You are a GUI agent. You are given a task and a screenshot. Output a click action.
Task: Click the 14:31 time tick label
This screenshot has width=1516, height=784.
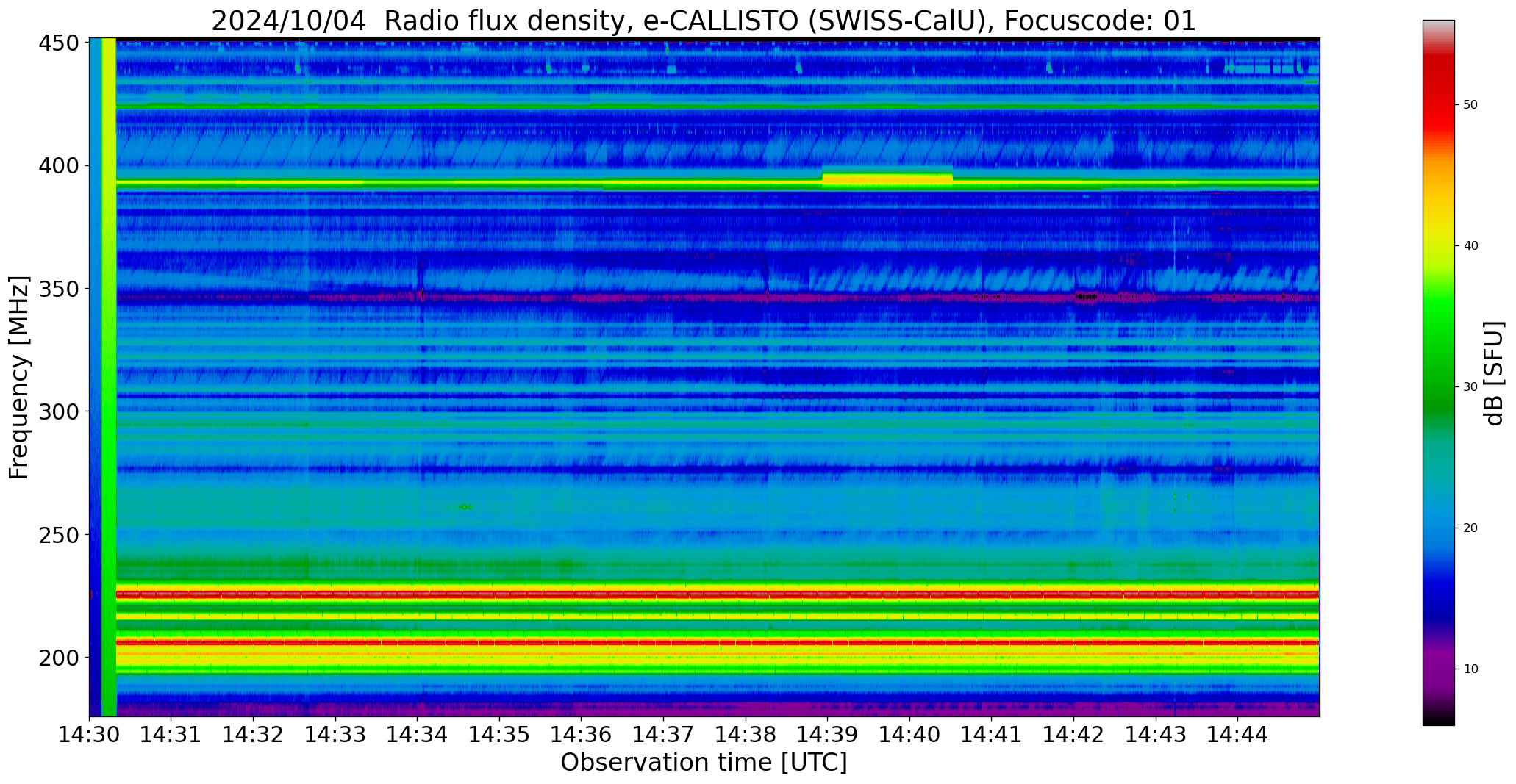[171, 734]
